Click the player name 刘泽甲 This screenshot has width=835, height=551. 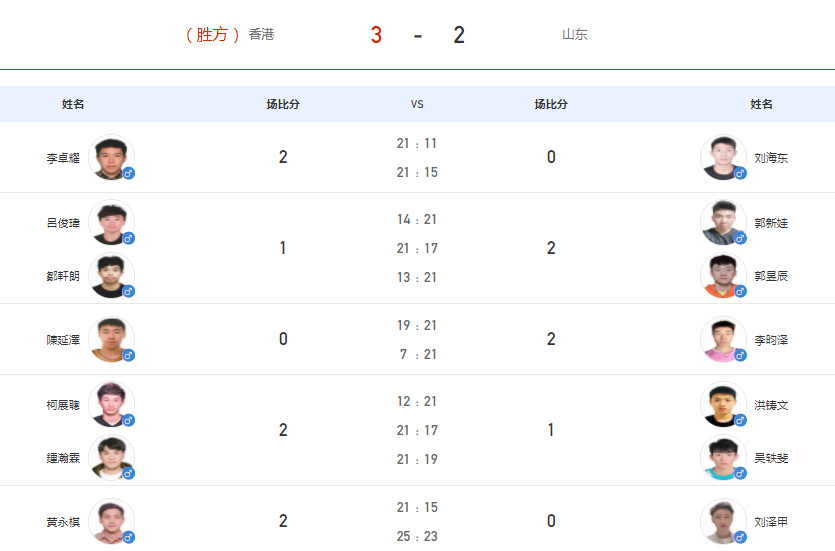pos(771,522)
